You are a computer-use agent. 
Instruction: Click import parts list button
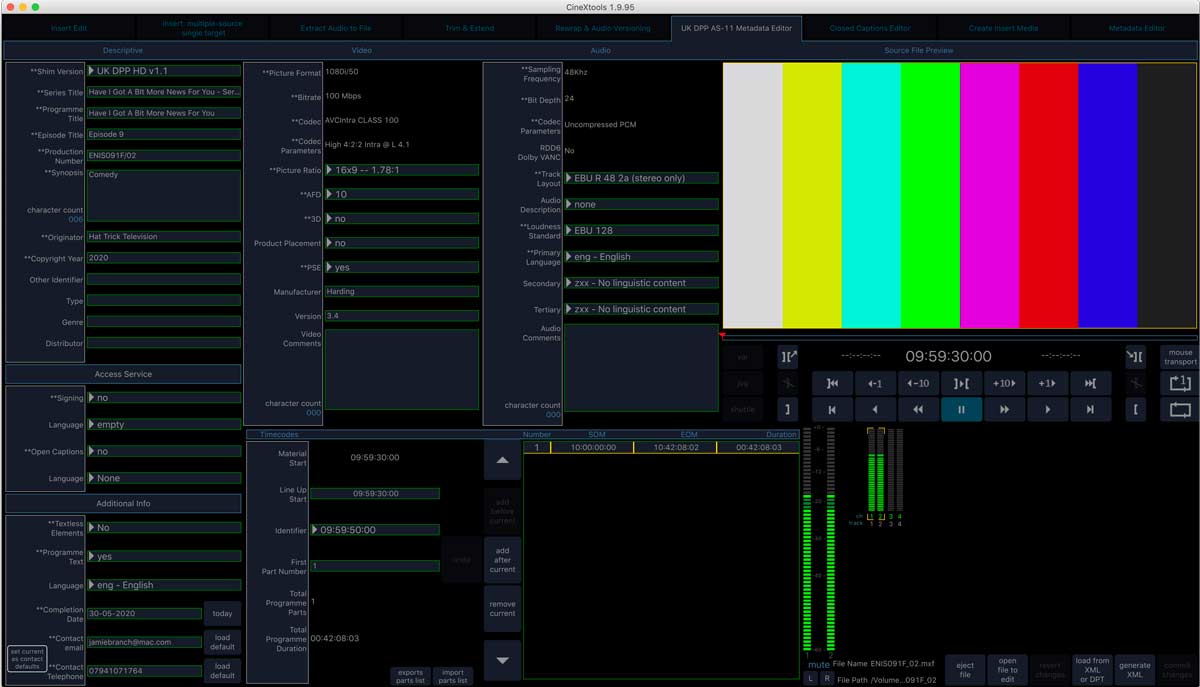click(452, 676)
